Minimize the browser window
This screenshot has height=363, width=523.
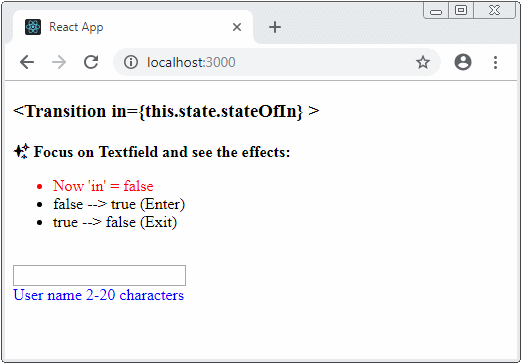pyautogui.click(x=436, y=11)
